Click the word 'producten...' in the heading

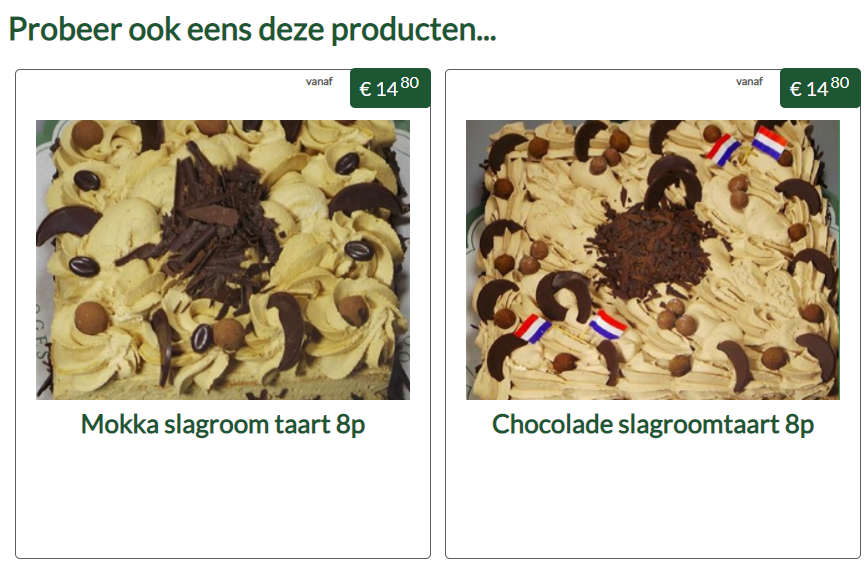[414, 31]
